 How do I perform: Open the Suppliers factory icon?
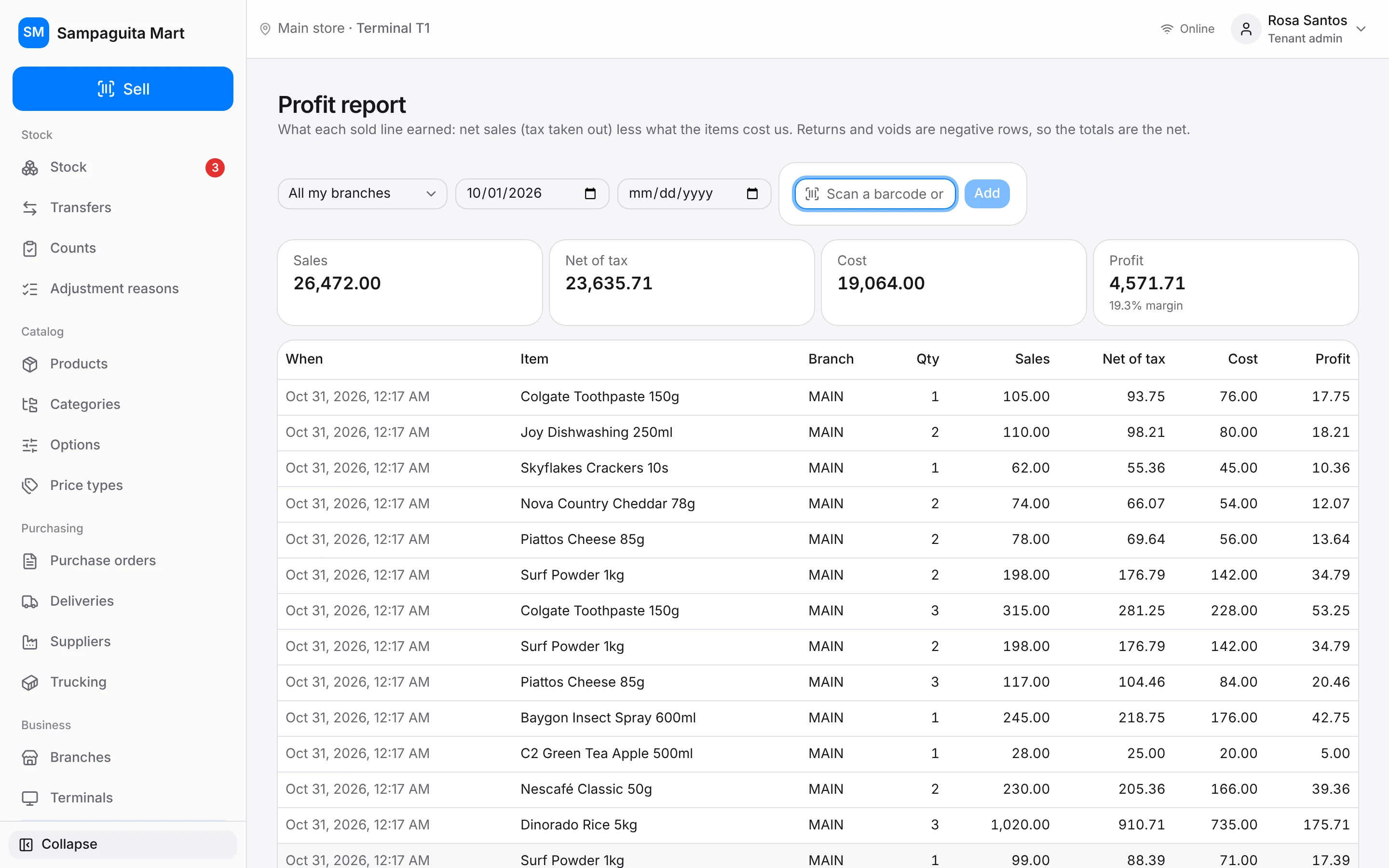coord(30,642)
